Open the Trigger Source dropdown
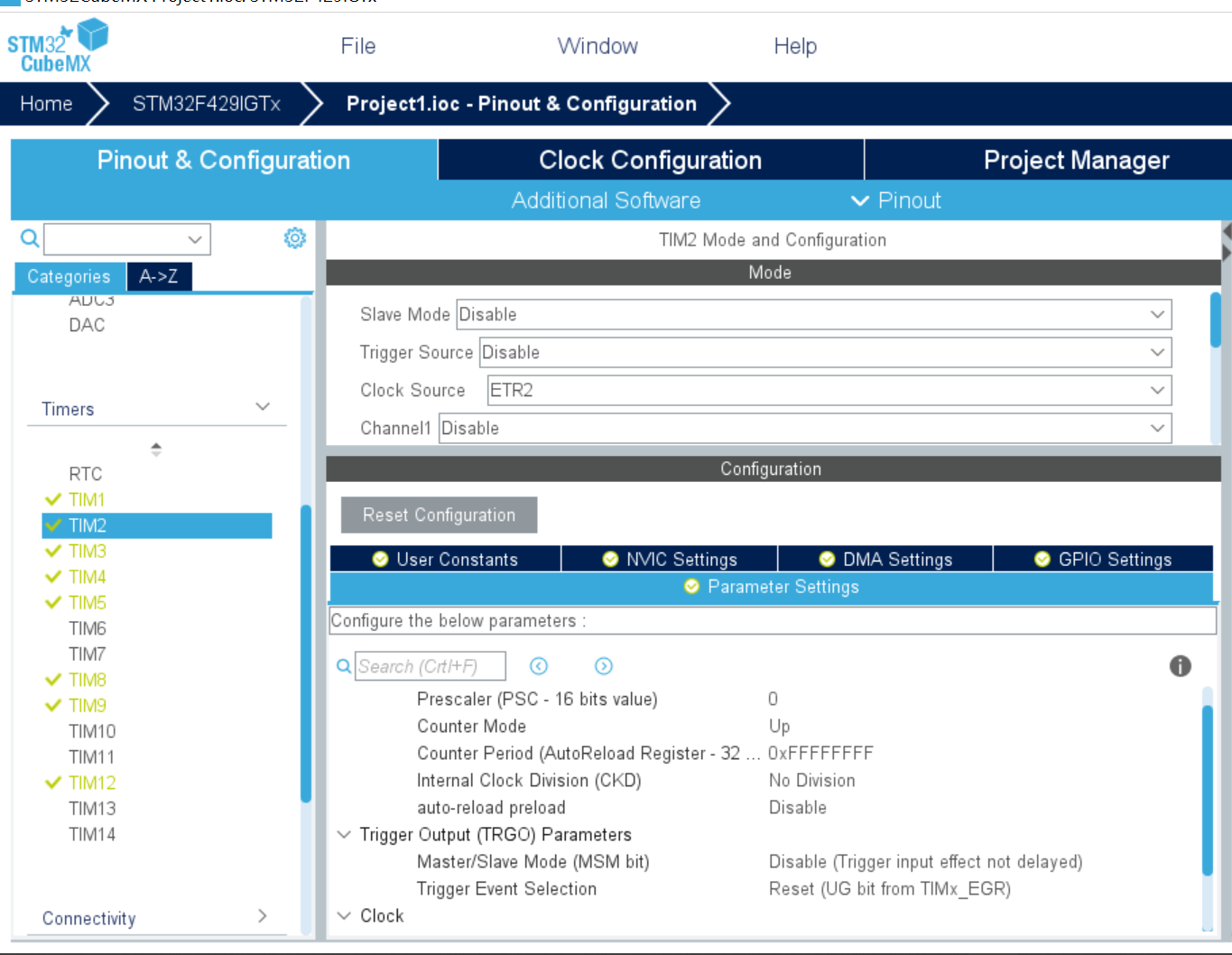The width and height of the screenshot is (1232, 955). point(826,352)
